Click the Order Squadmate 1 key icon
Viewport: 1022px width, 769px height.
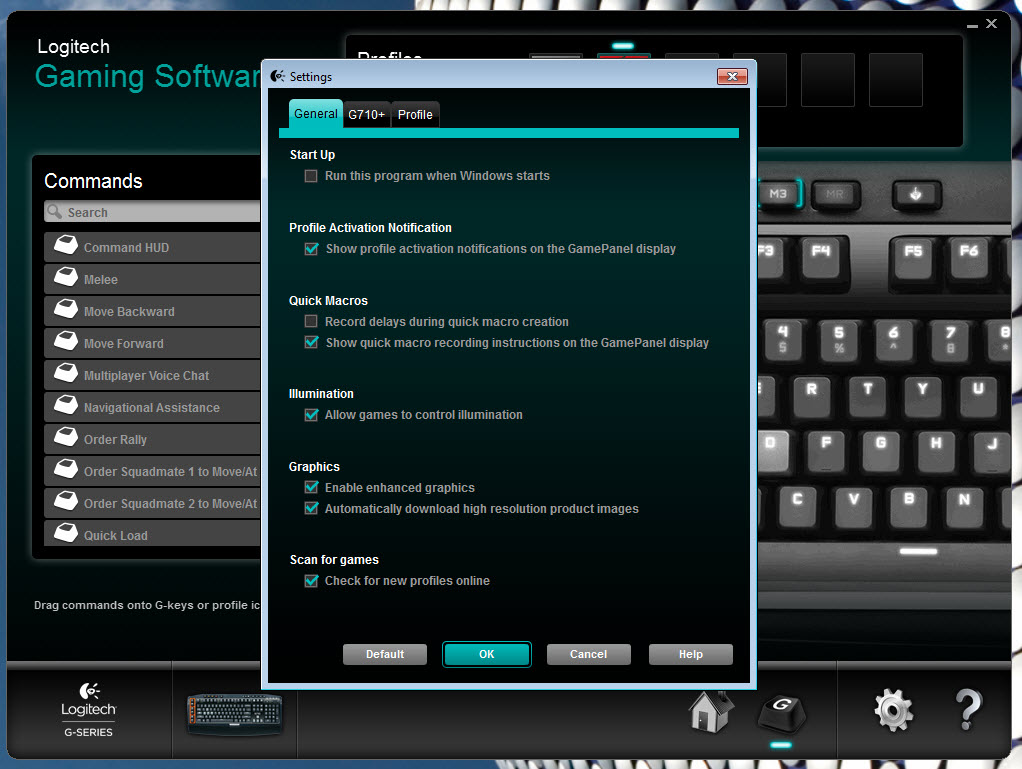[66, 469]
